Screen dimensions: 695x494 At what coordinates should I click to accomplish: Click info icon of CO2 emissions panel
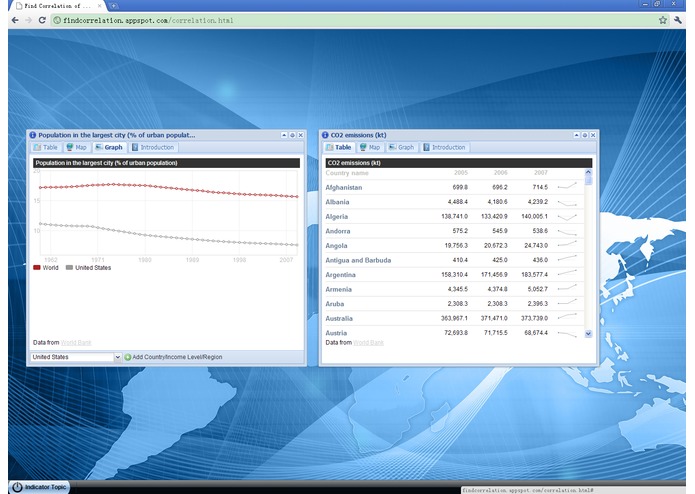[325, 135]
